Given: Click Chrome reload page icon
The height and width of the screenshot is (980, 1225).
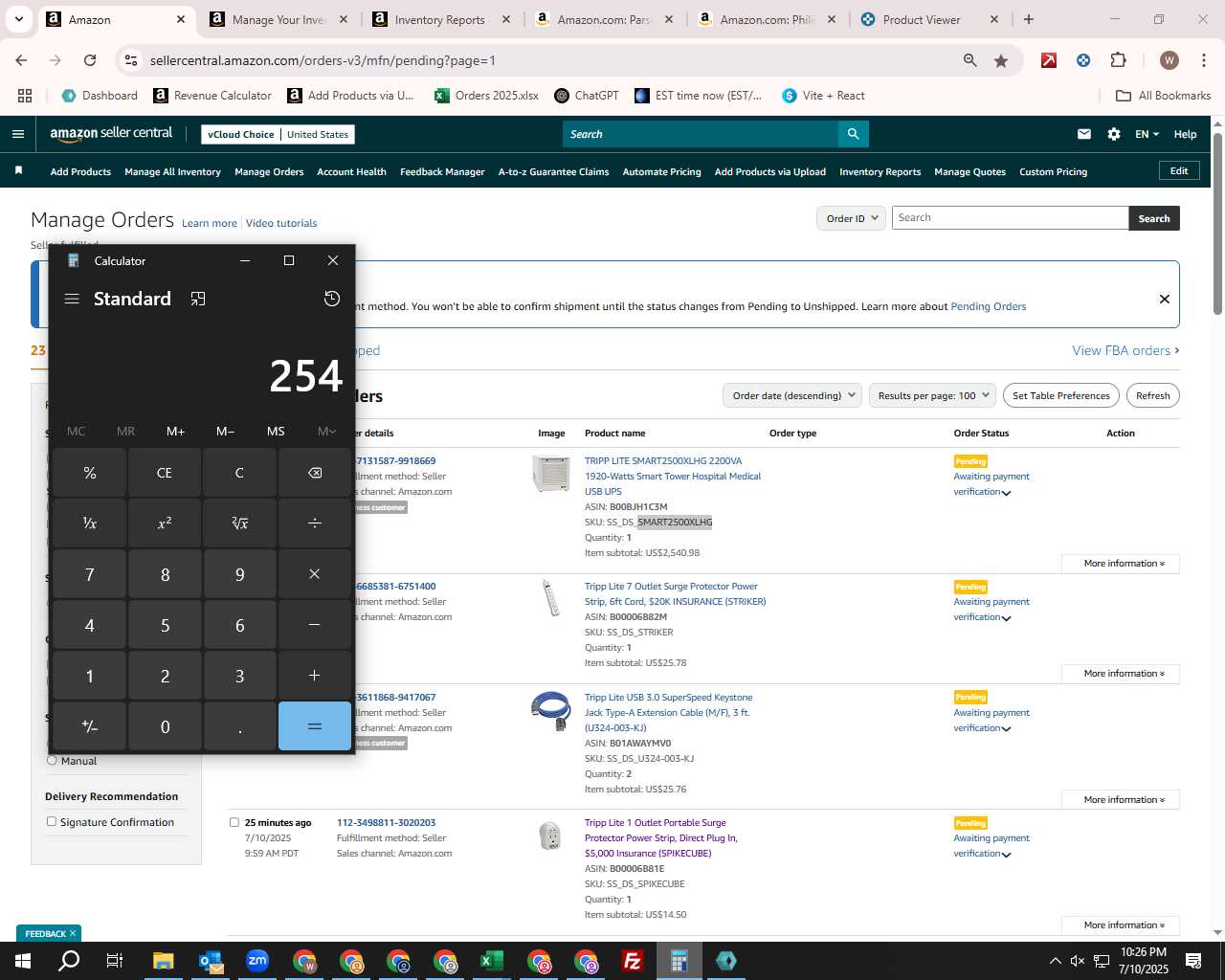Looking at the screenshot, I should (x=90, y=60).
